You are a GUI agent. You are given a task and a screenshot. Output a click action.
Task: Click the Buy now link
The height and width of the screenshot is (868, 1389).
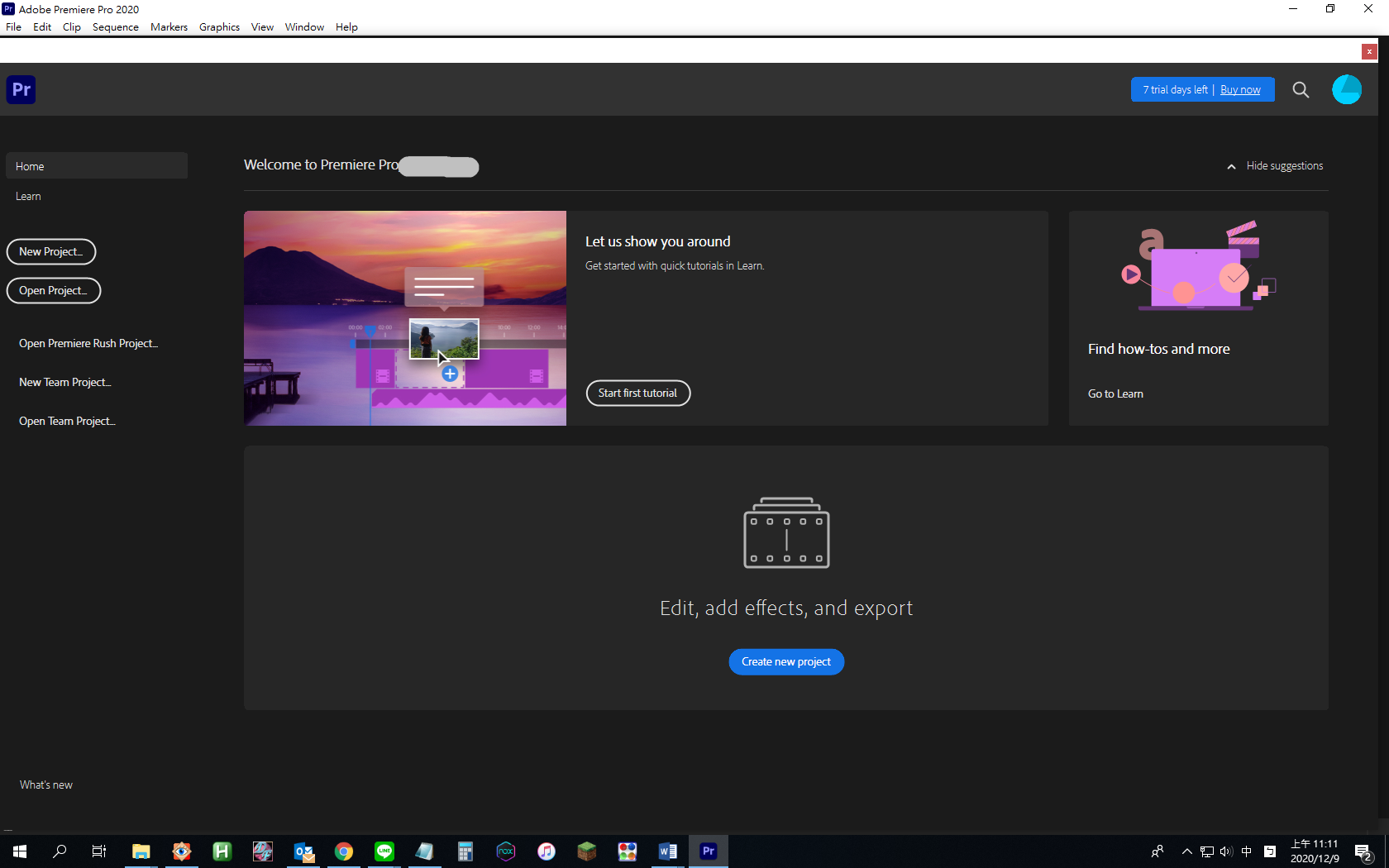tap(1240, 89)
